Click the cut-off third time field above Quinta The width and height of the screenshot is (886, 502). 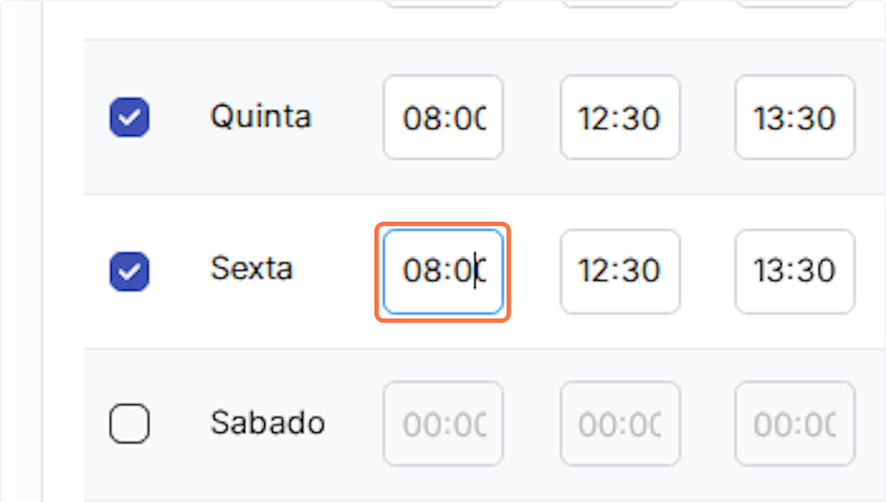[x=794, y=4]
